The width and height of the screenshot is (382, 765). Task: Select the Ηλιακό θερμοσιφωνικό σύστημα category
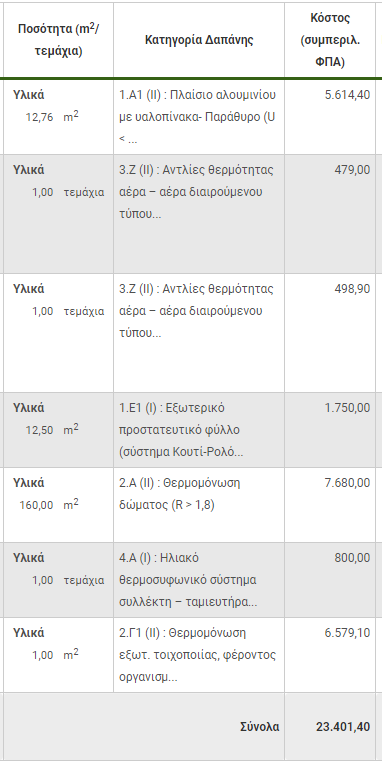188,580
